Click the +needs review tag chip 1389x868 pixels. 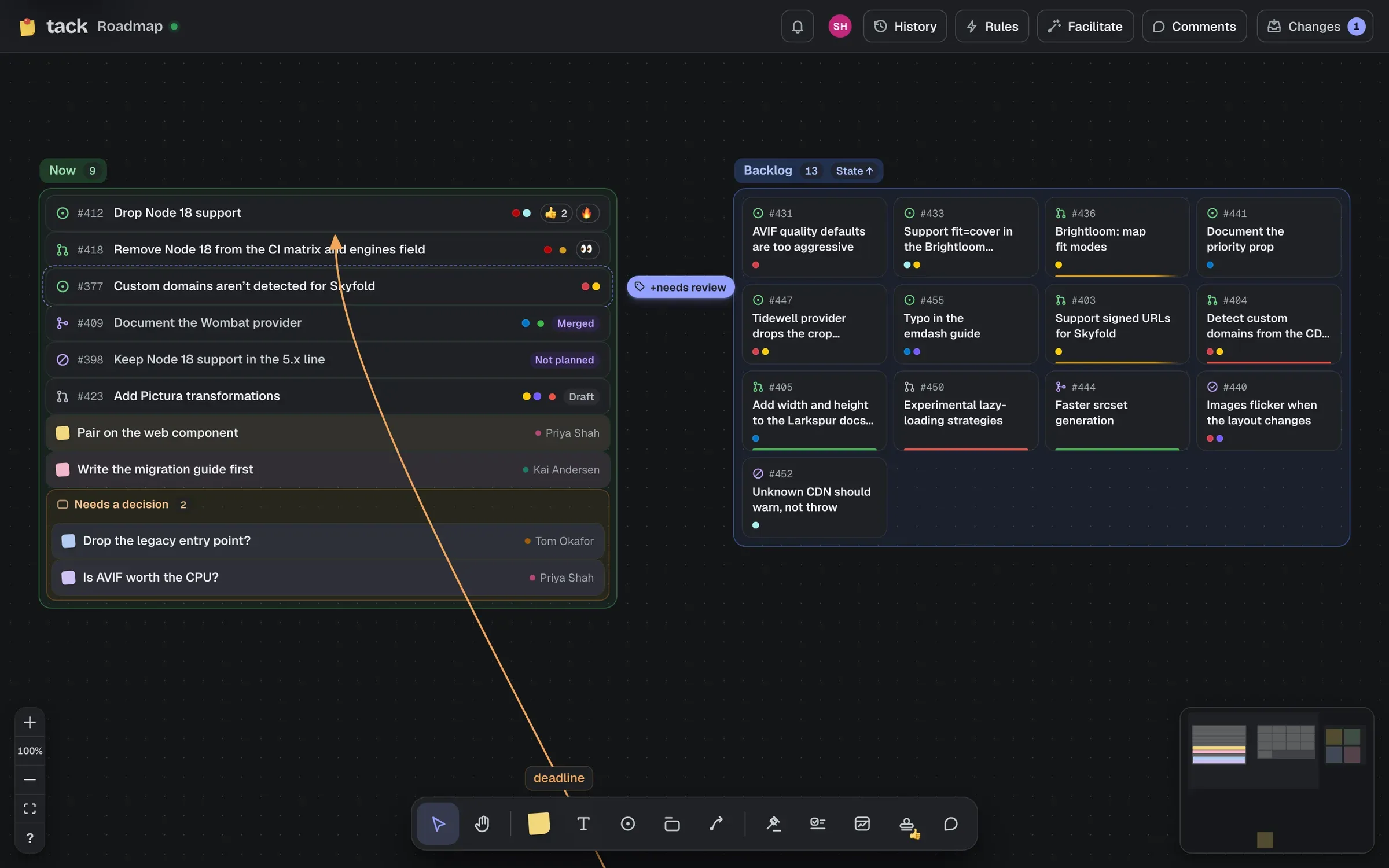click(681, 287)
